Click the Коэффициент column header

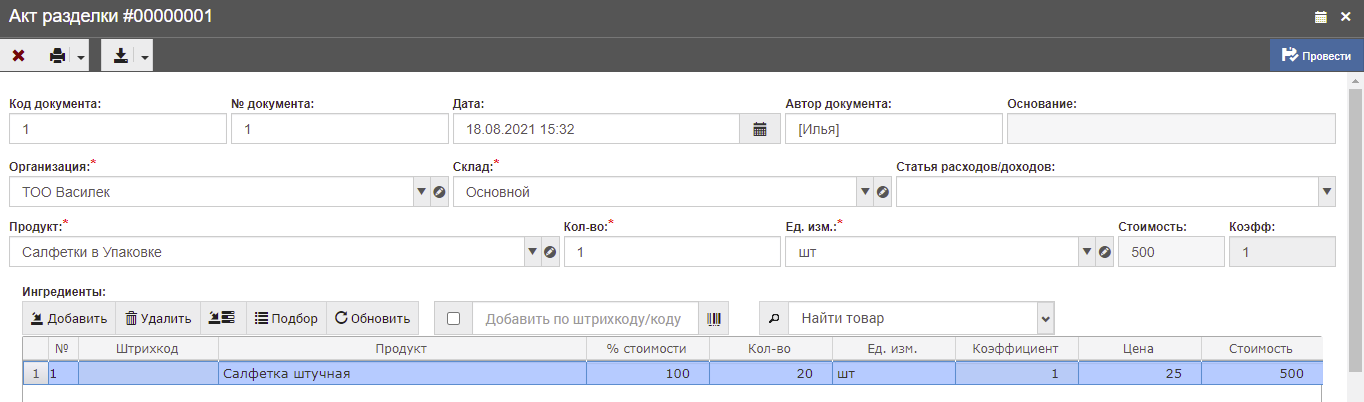[x=1017, y=348]
